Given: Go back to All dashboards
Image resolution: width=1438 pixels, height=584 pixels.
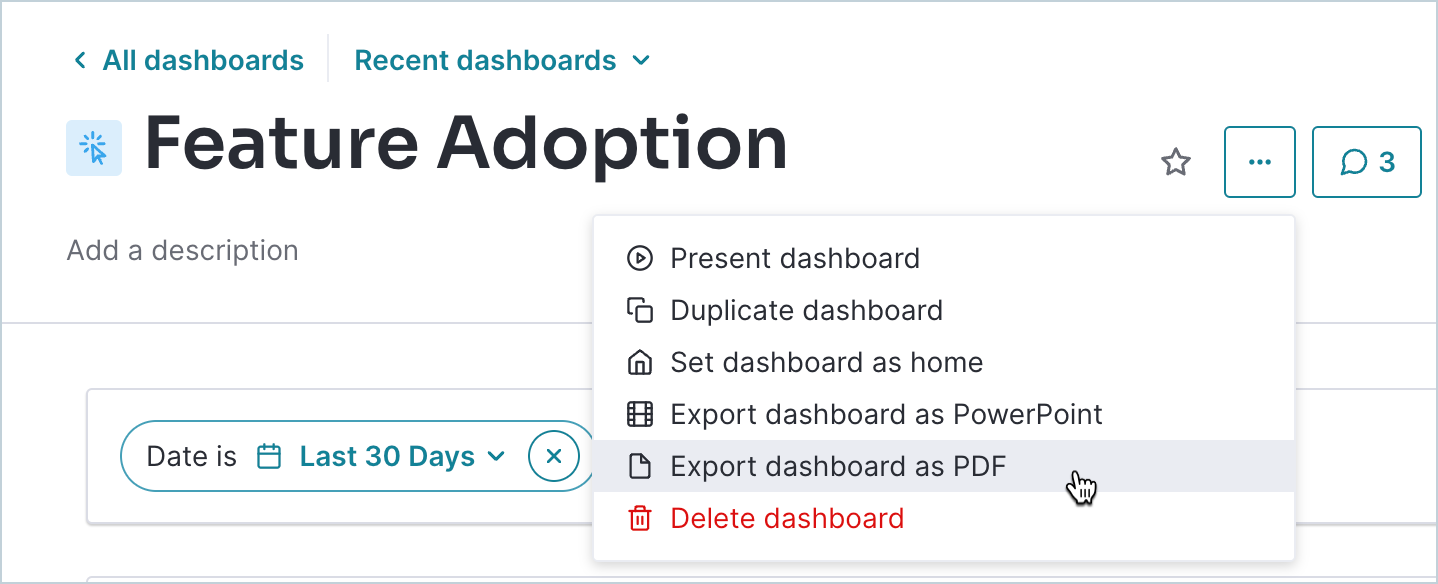Looking at the screenshot, I should click(190, 61).
